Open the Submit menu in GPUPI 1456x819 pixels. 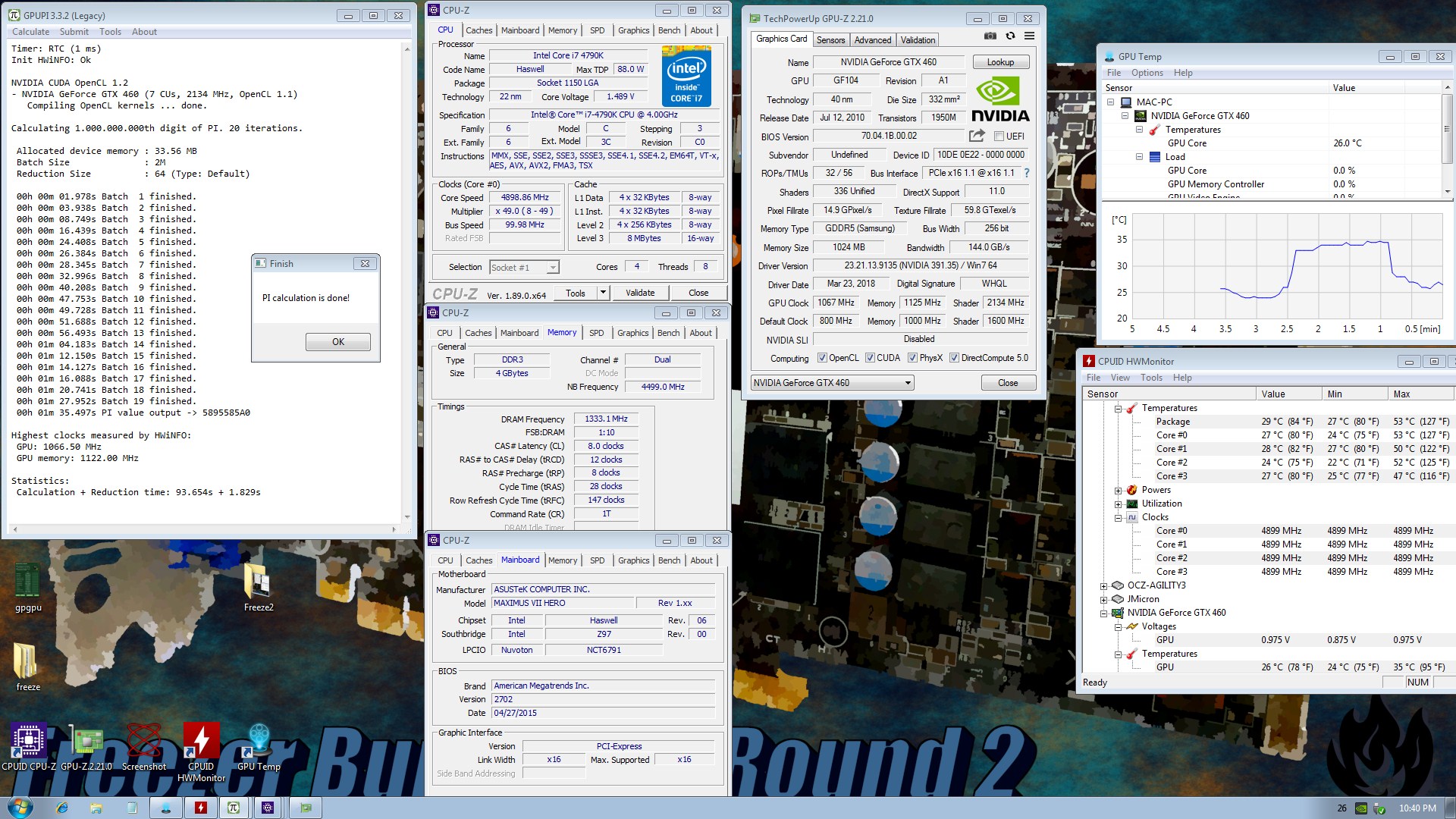[x=74, y=32]
